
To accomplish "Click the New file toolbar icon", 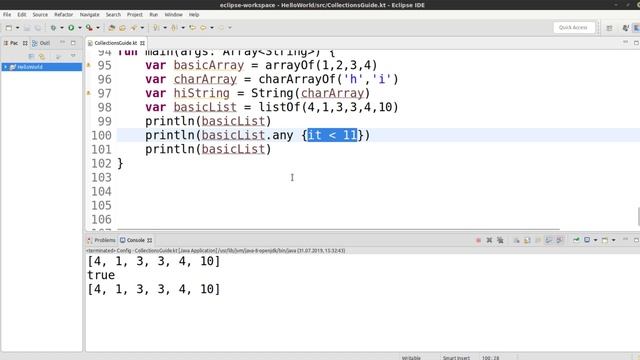I will tap(9, 28).
